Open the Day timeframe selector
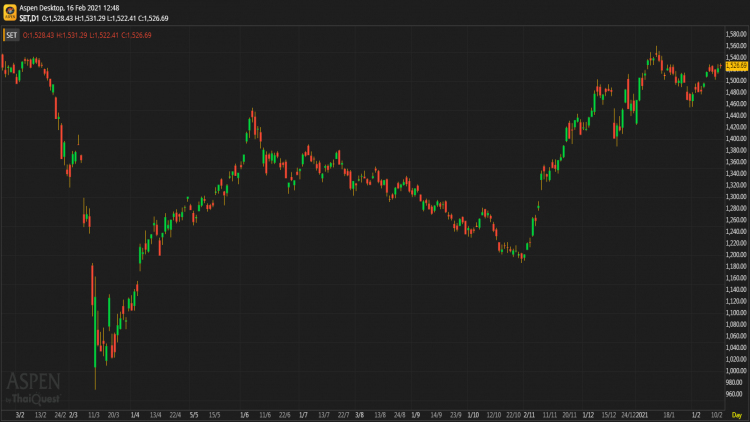This screenshot has width=750, height=422. coord(737,415)
